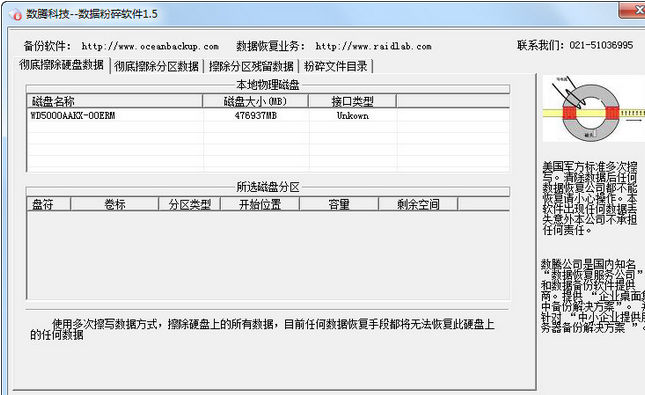Image resolution: width=645 pixels, height=395 pixels.
Task: Close the 数据粉碎软件 window
Action: pyautogui.click(x=633, y=10)
